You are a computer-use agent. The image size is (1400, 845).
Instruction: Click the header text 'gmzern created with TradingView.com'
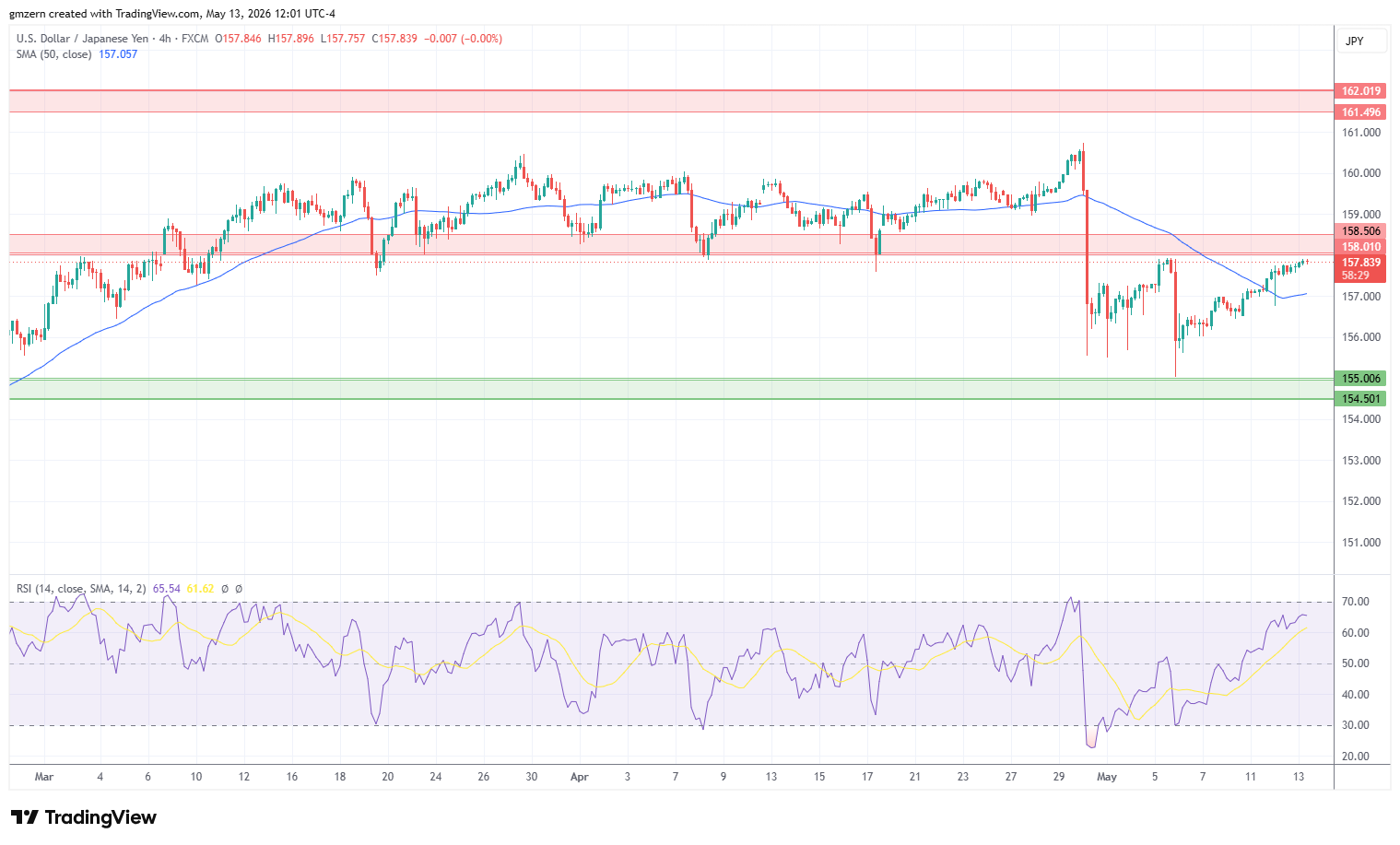pos(104,14)
